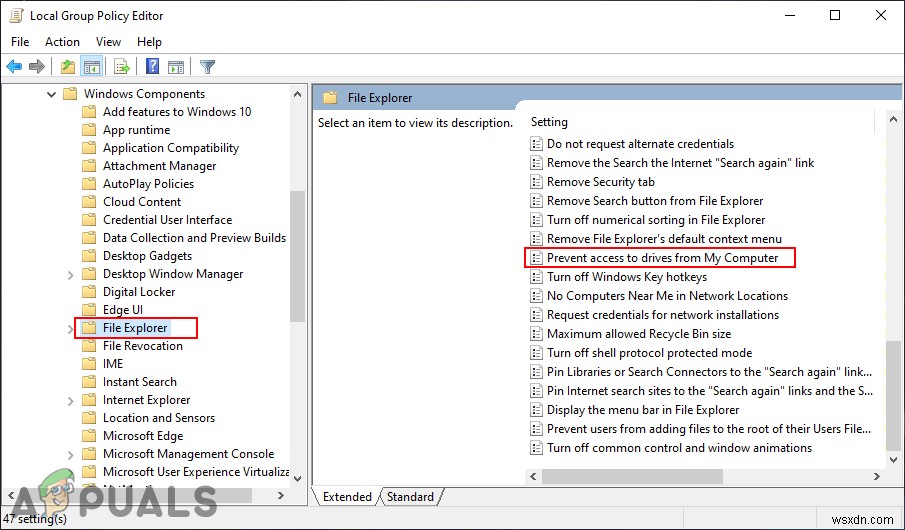This screenshot has height=530, width=905.
Task: Expand the Desktop Window Manager node
Action: tap(70, 275)
